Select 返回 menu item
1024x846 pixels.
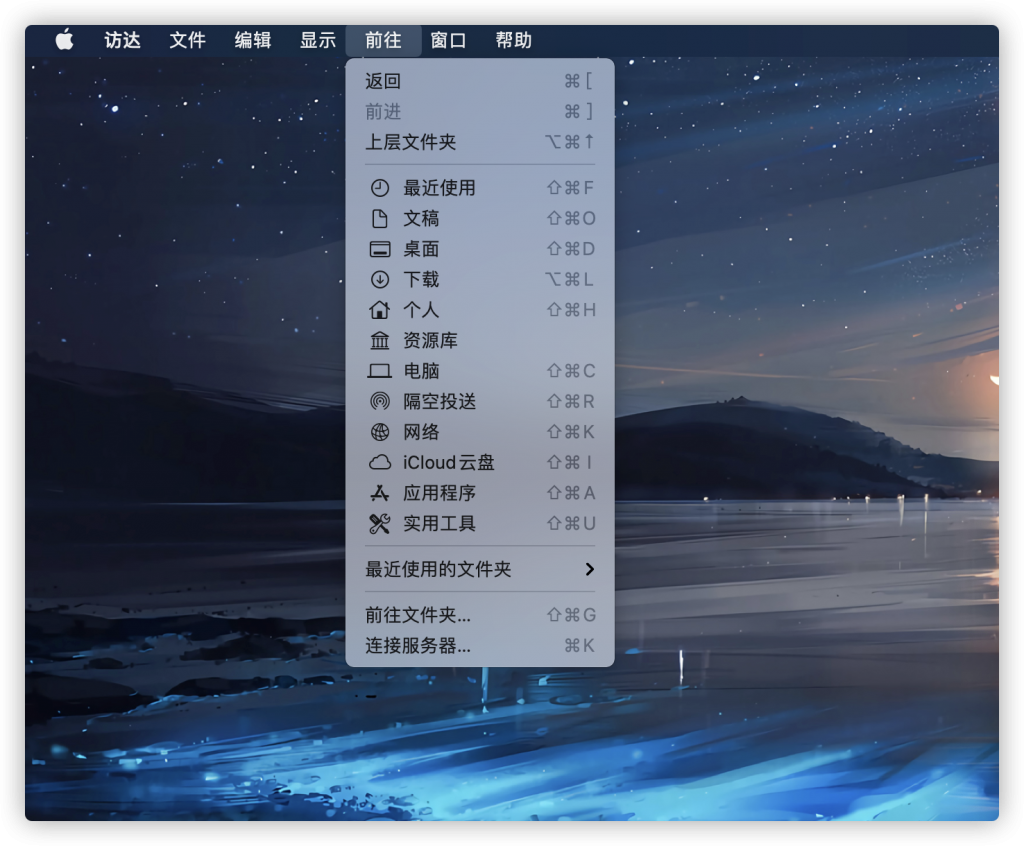click(384, 81)
